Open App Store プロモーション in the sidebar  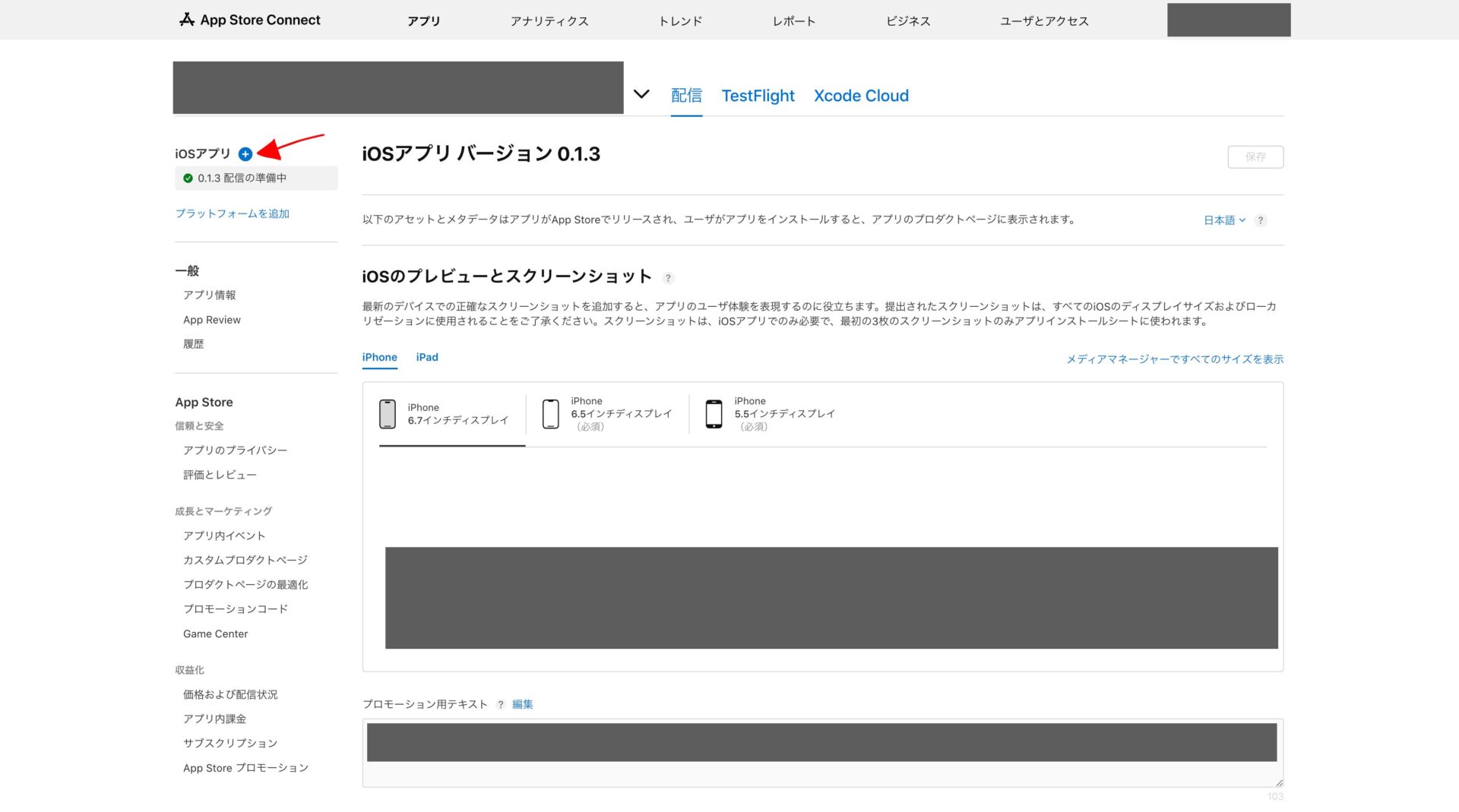[x=245, y=768]
